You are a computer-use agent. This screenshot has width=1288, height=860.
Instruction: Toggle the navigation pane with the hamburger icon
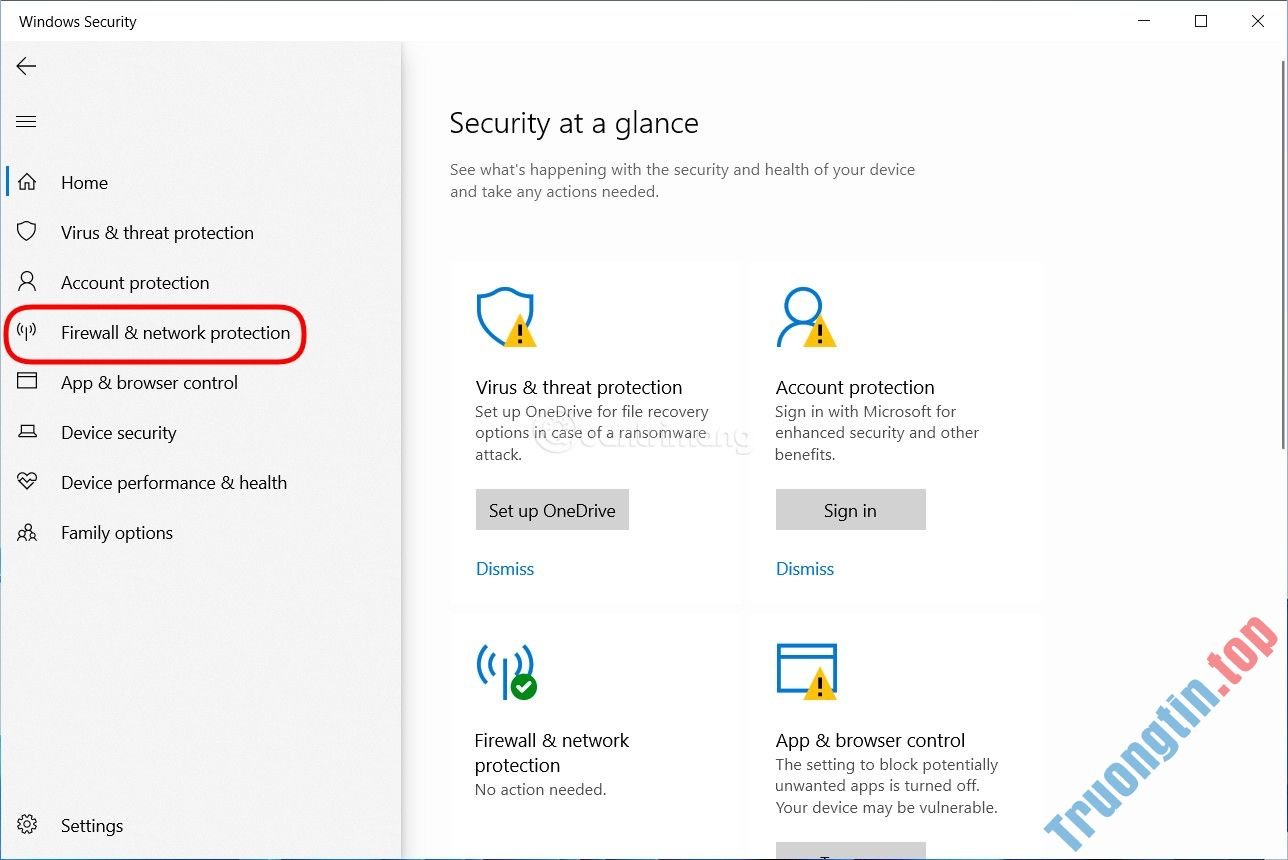click(x=26, y=121)
